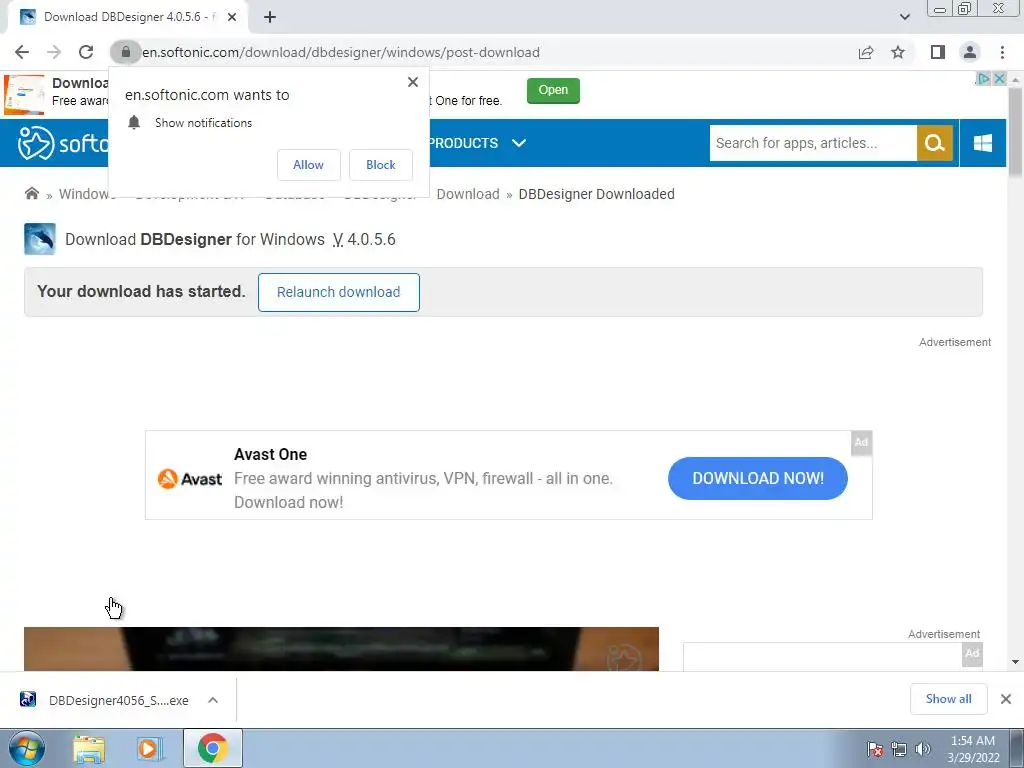1024x768 pixels.
Task: Click the browser Forward arrow
Action: click(54, 52)
